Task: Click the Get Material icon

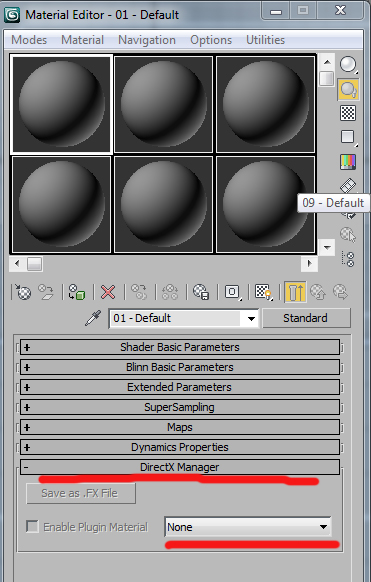Action: 23,292
